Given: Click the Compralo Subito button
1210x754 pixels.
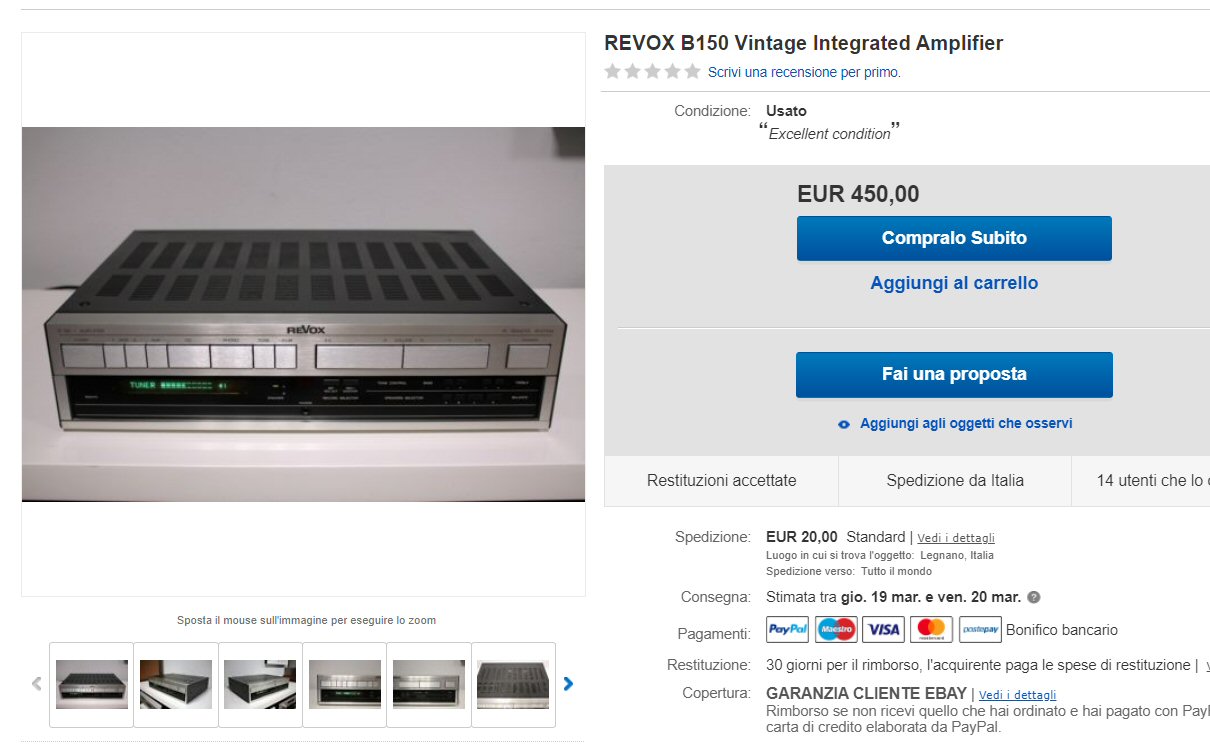Looking at the screenshot, I should pyautogui.click(x=954, y=238).
